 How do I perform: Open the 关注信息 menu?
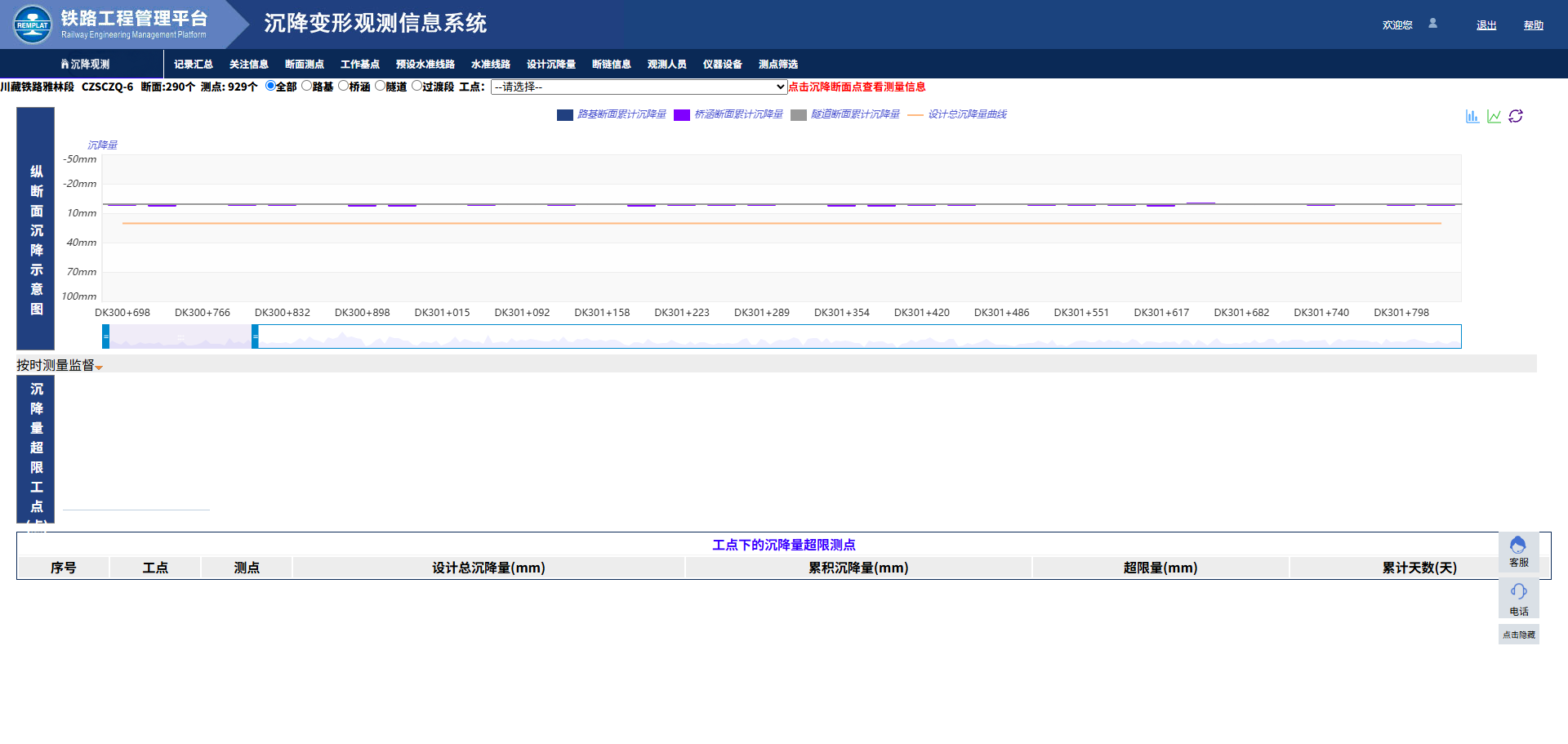pyautogui.click(x=249, y=64)
